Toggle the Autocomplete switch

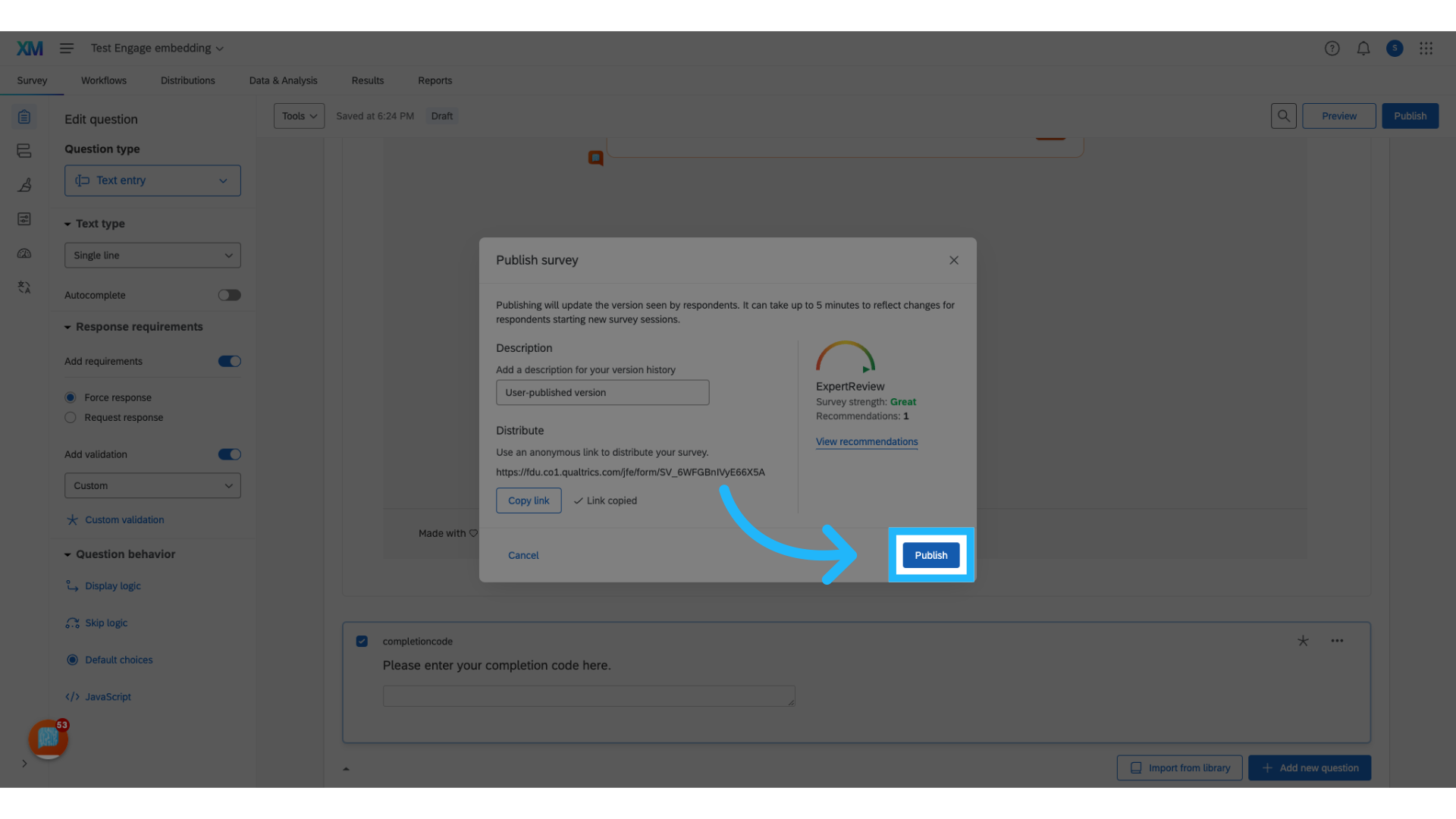pos(230,295)
